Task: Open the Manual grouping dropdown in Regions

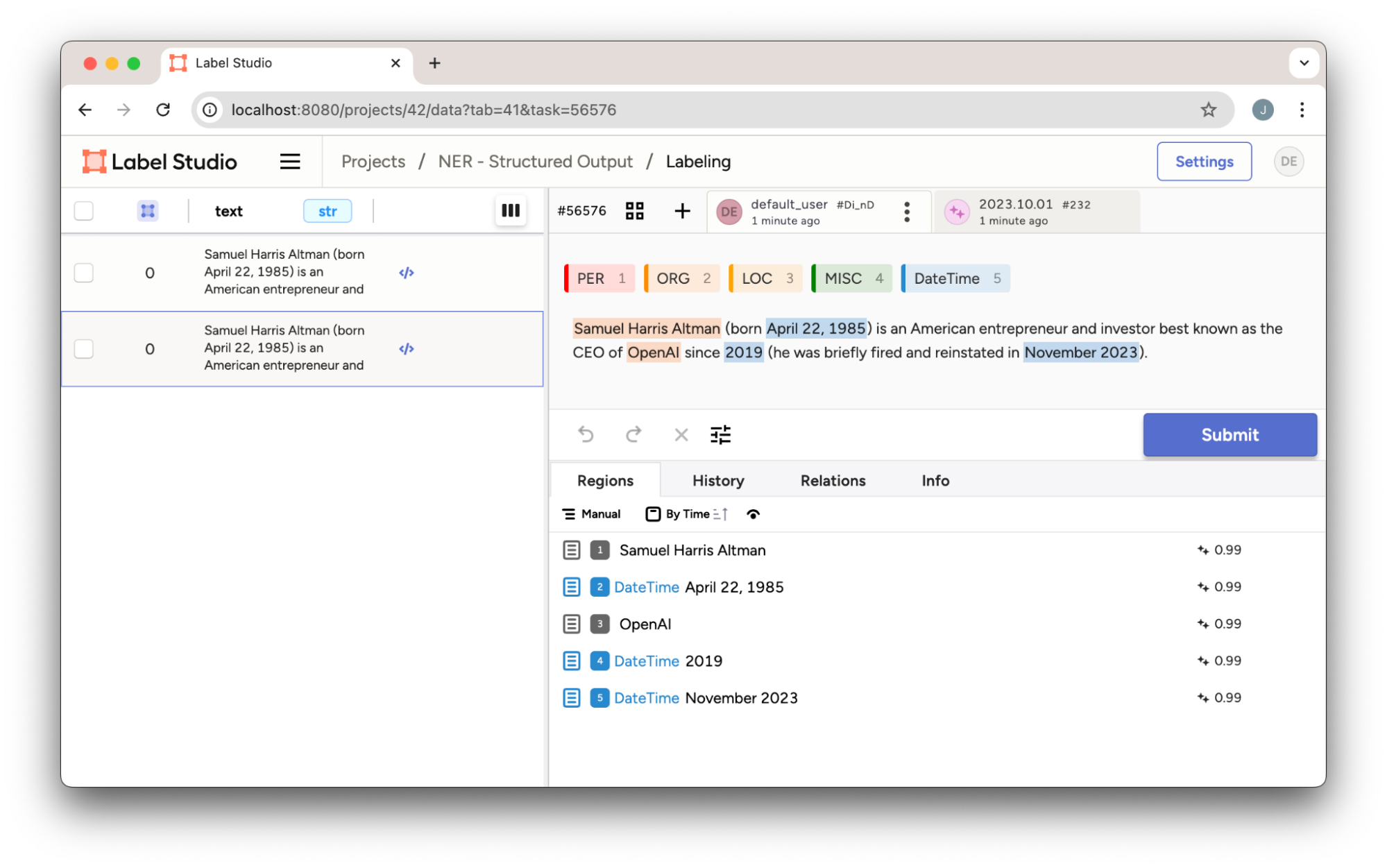Action: pos(591,514)
